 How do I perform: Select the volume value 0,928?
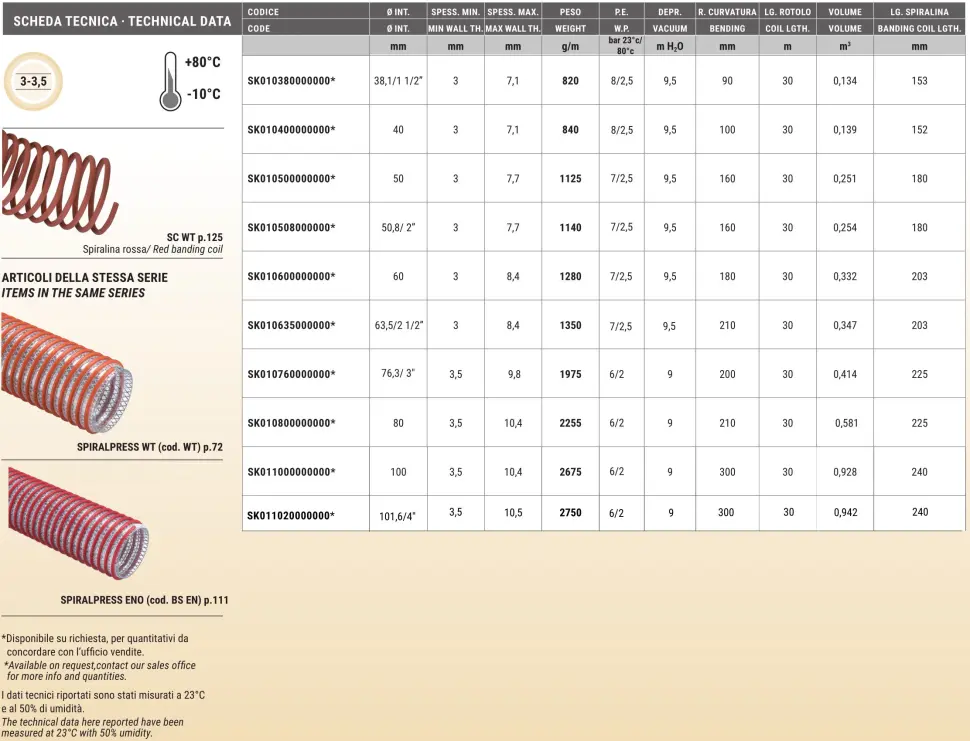(x=845, y=472)
